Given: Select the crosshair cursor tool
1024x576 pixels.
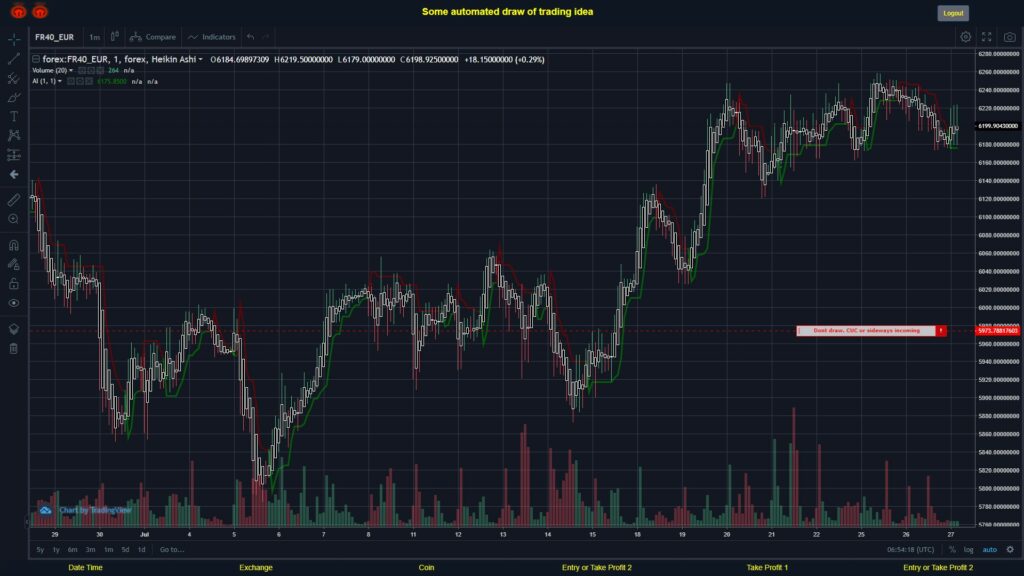Looking at the screenshot, I should [x=14, y=39].
